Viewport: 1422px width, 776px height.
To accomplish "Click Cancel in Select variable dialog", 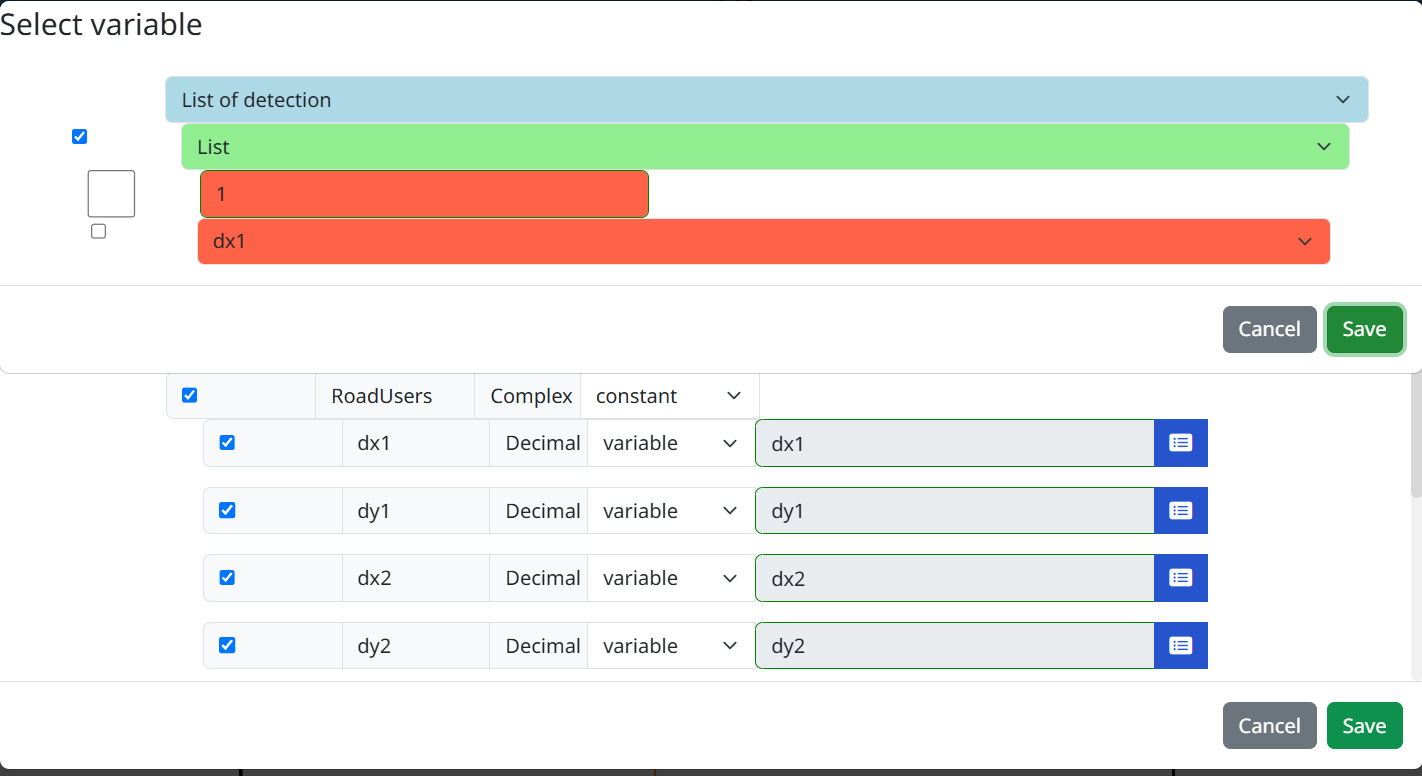I will (1269, 329).
